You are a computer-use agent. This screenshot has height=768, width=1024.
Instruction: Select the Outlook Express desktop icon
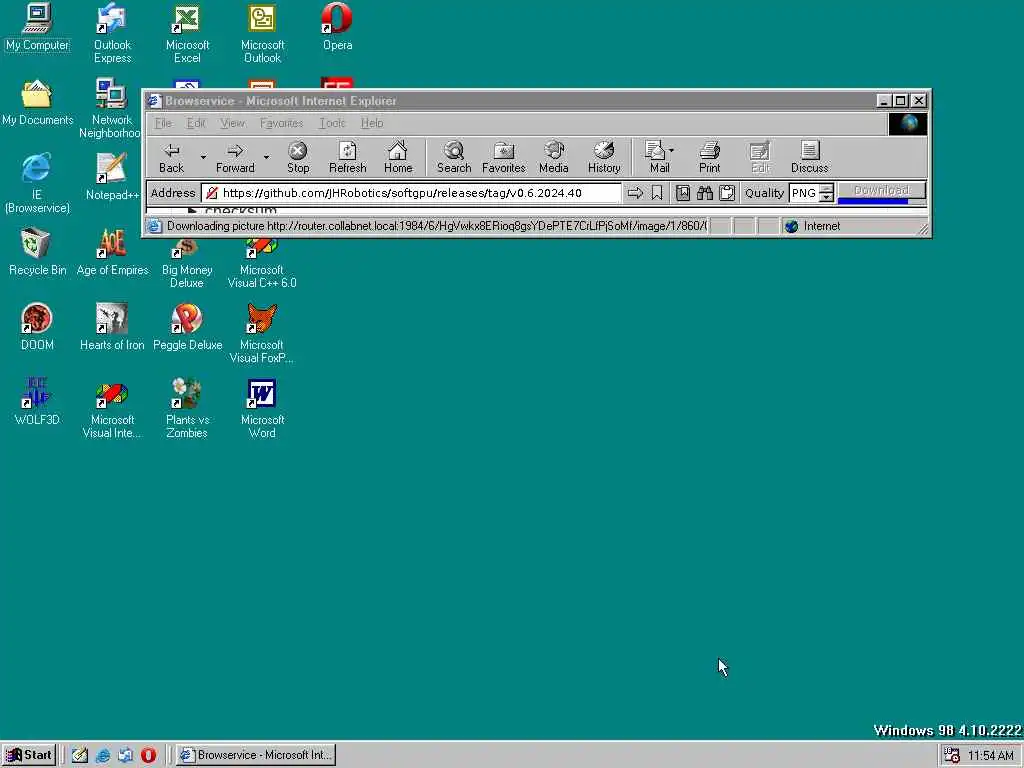coord(112,33)
